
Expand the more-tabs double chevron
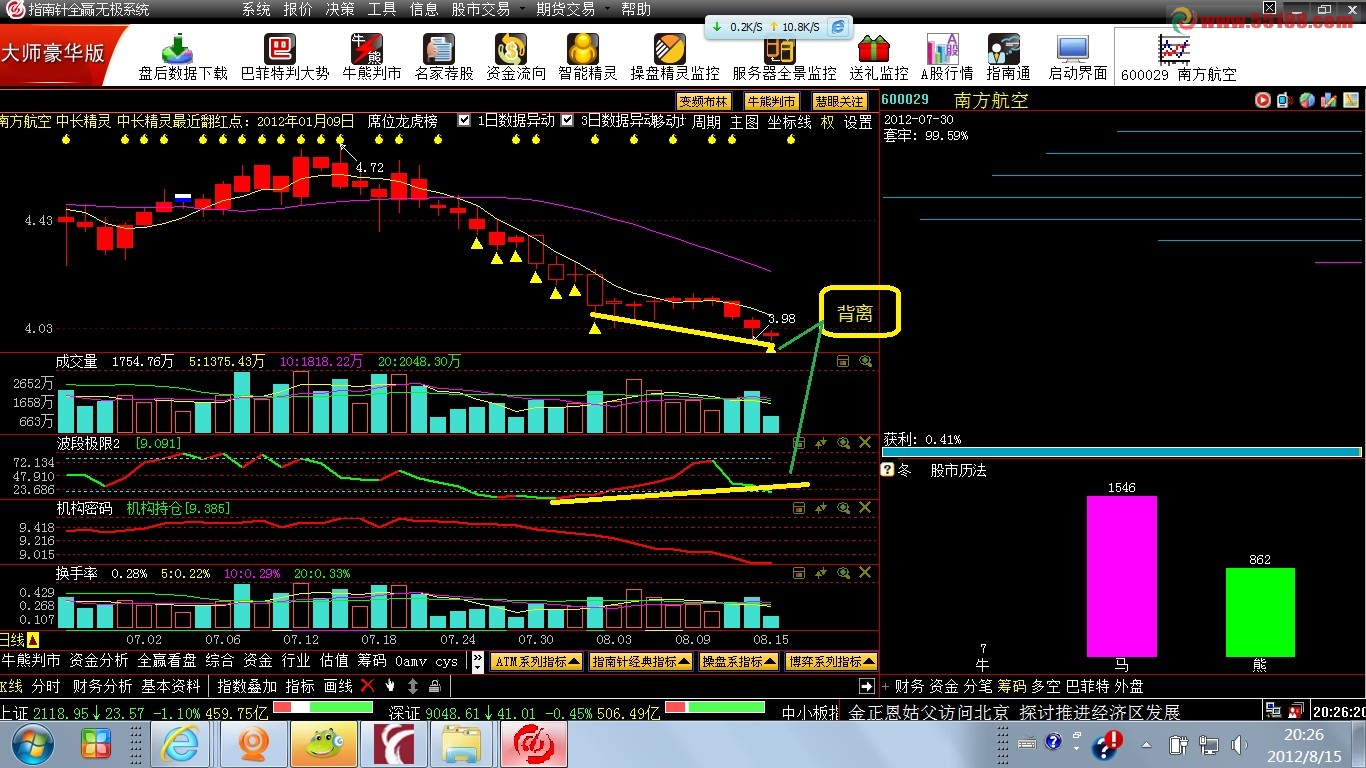[479, 661]
